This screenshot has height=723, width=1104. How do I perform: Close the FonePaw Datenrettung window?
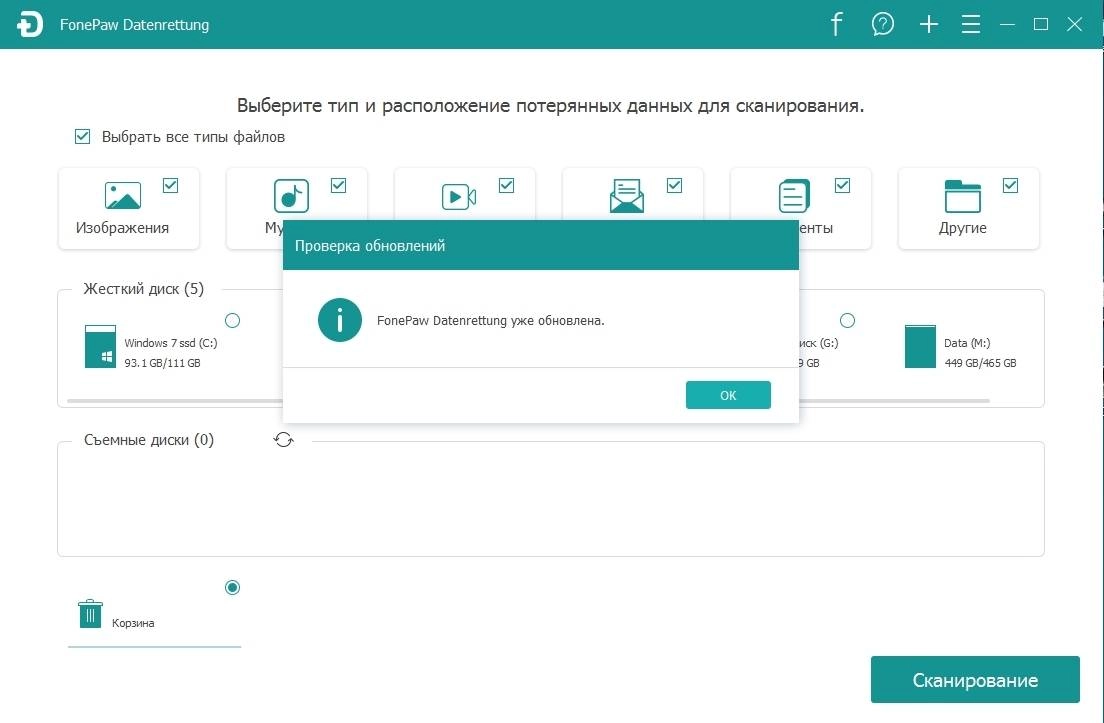pyautogui.click(x=1074, y=25)
